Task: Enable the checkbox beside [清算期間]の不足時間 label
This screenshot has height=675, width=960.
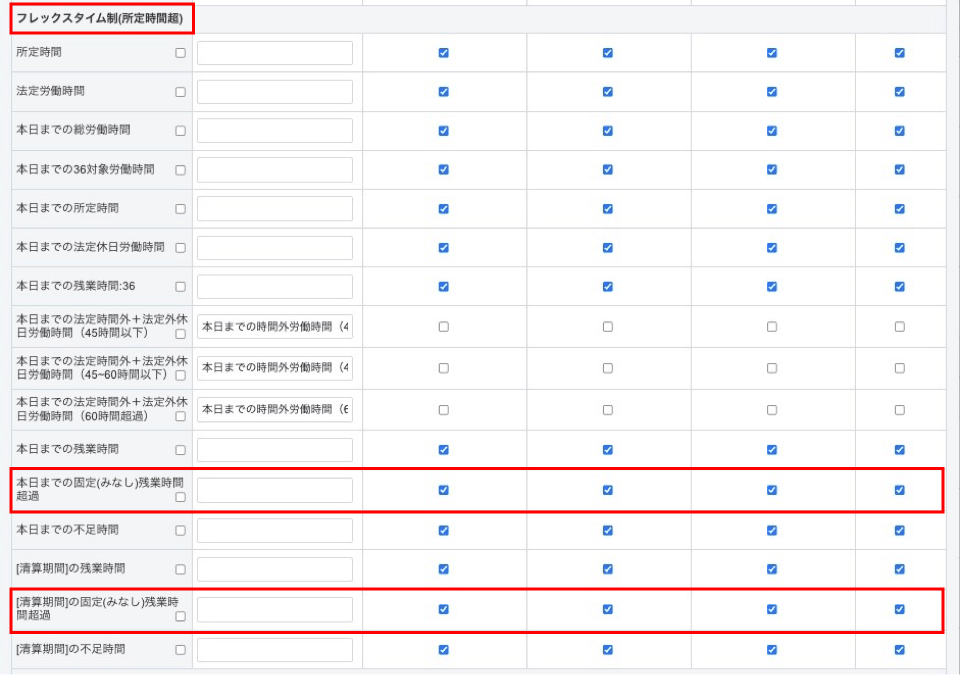Action: (180, 650)
